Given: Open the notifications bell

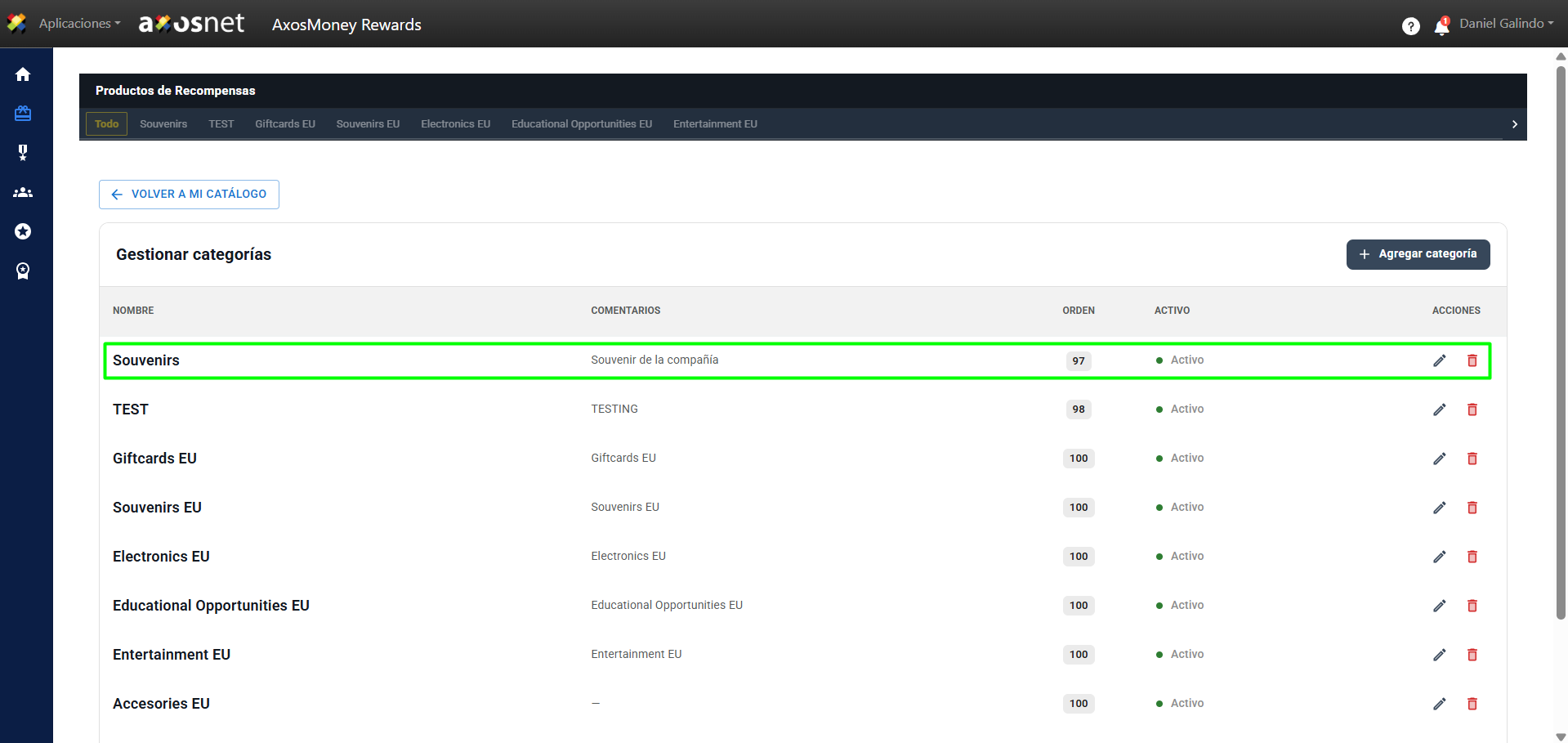Looking at the screenshot, I should 1441,27.
